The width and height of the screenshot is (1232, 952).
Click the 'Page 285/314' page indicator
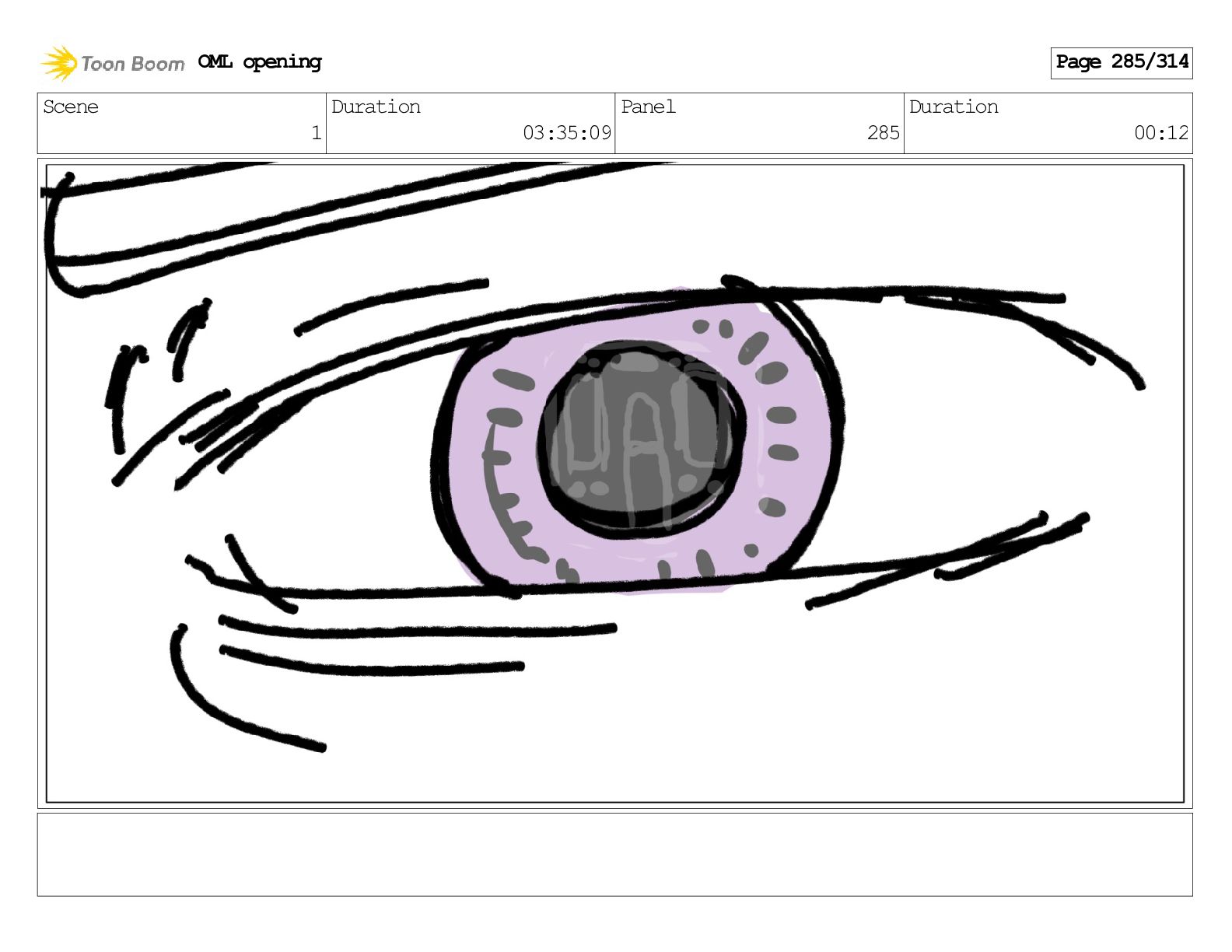pyautogui.click(x=1122, y=62)
